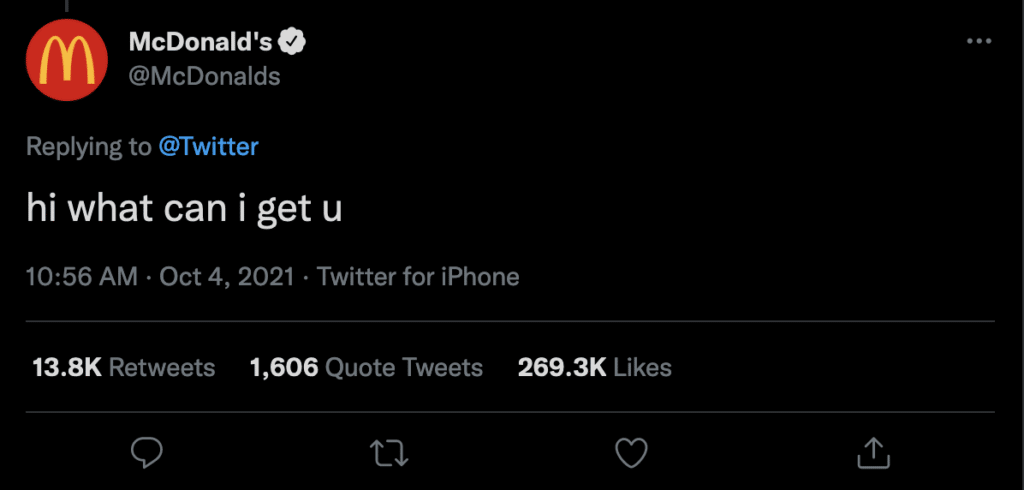The image size is (1024, 490).
Task: View the 1,606 Quote Tweets list
Action: tap(366, 367)
